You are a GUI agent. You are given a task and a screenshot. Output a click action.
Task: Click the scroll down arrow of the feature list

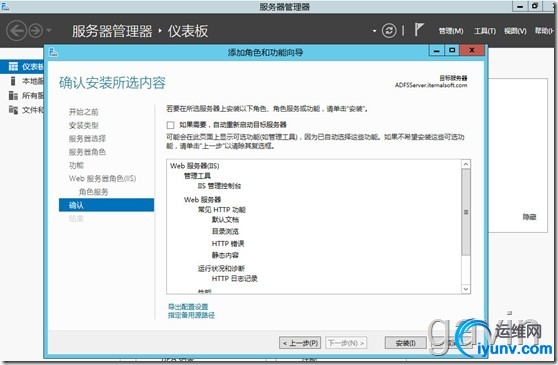pos(466,289)
